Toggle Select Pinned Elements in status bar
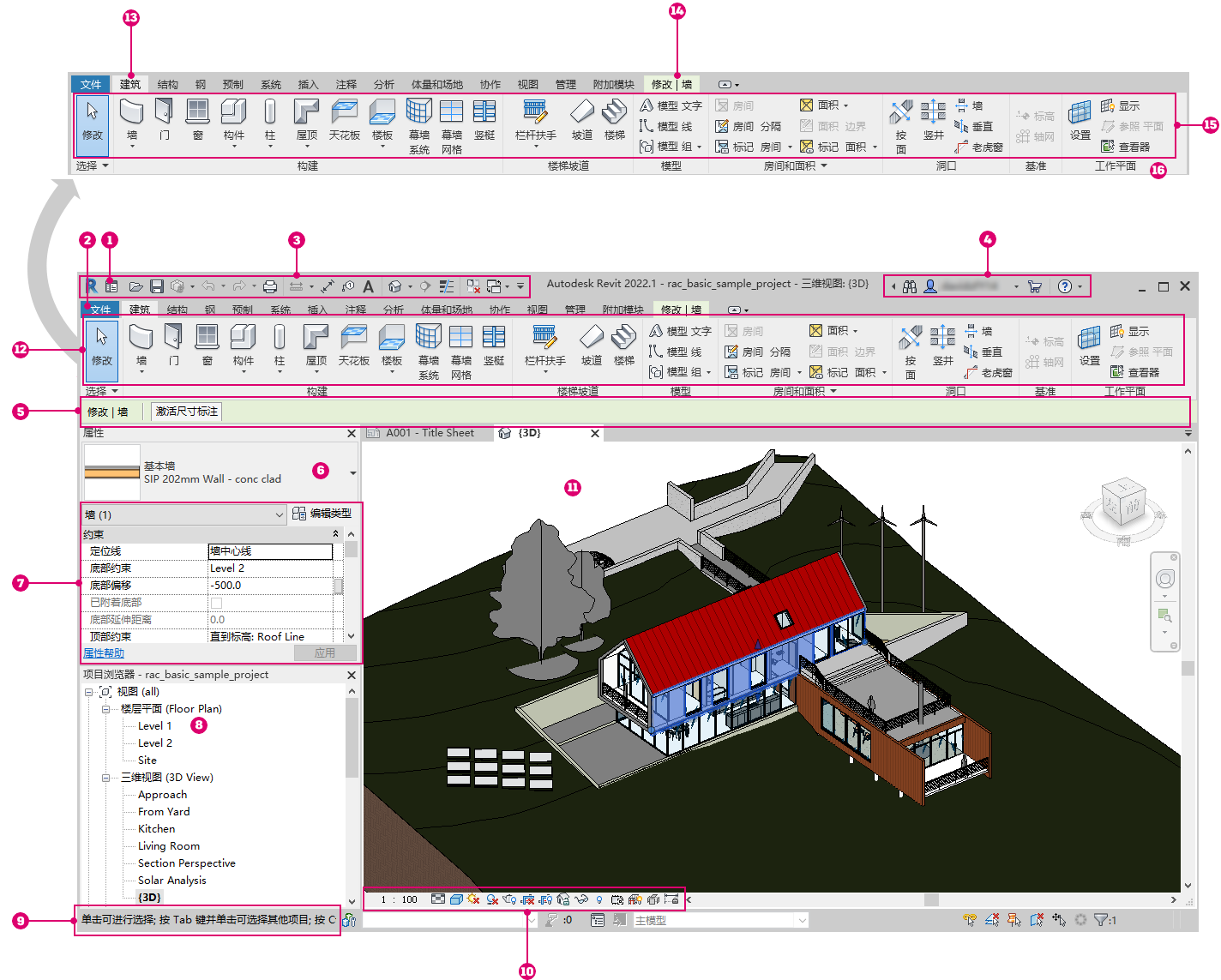This screenshot has width=1221, height=980. coord(1014,920)
